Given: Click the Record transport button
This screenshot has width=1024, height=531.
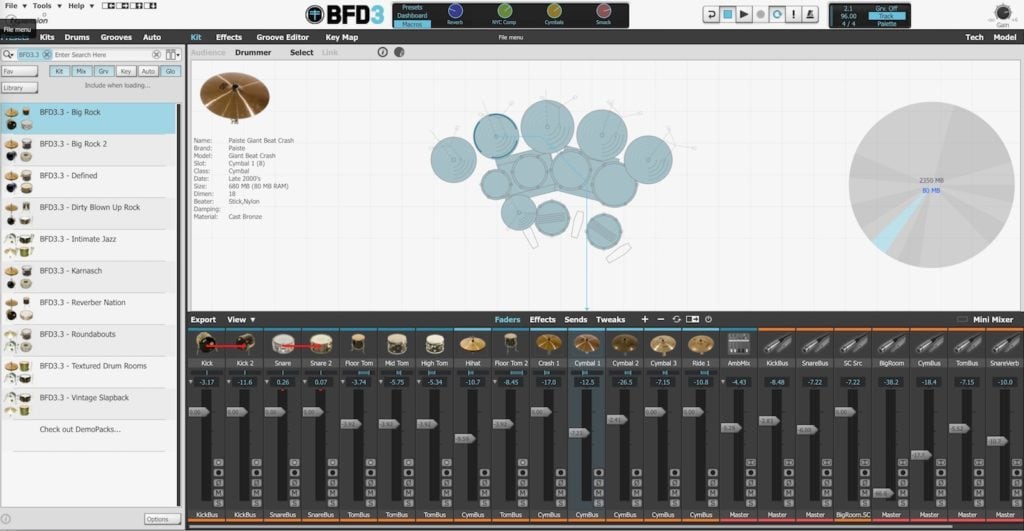Looking at the screenshot, I should [760, 14].
